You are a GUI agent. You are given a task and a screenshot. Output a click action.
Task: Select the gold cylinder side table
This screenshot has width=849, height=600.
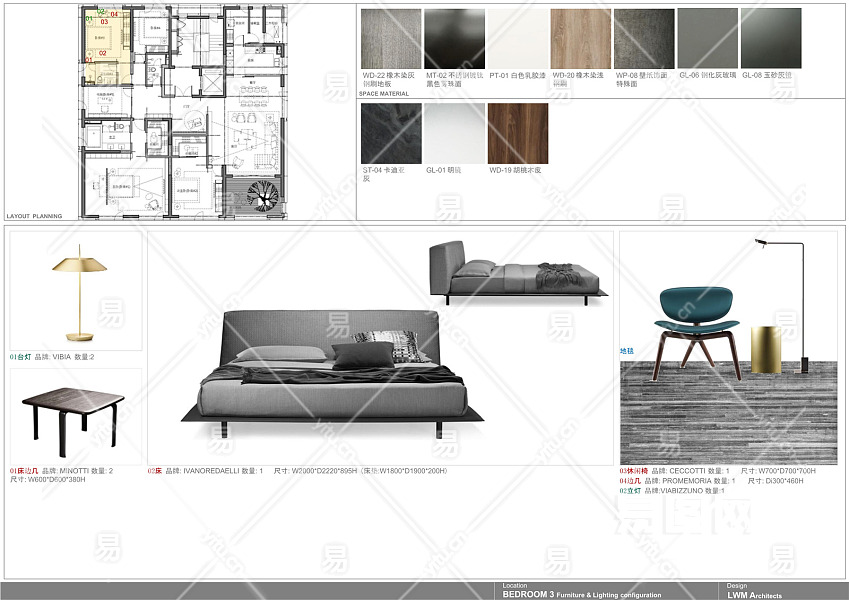[x=766, y=350]
